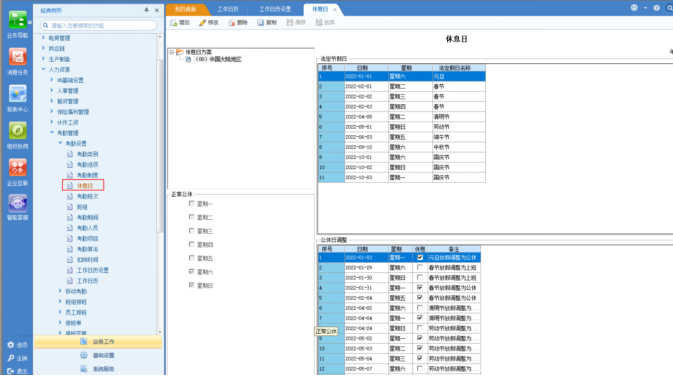Select 基础设置 section in bottom panel
The height and width of the screenshot is (376, 673).
[98, 355]
